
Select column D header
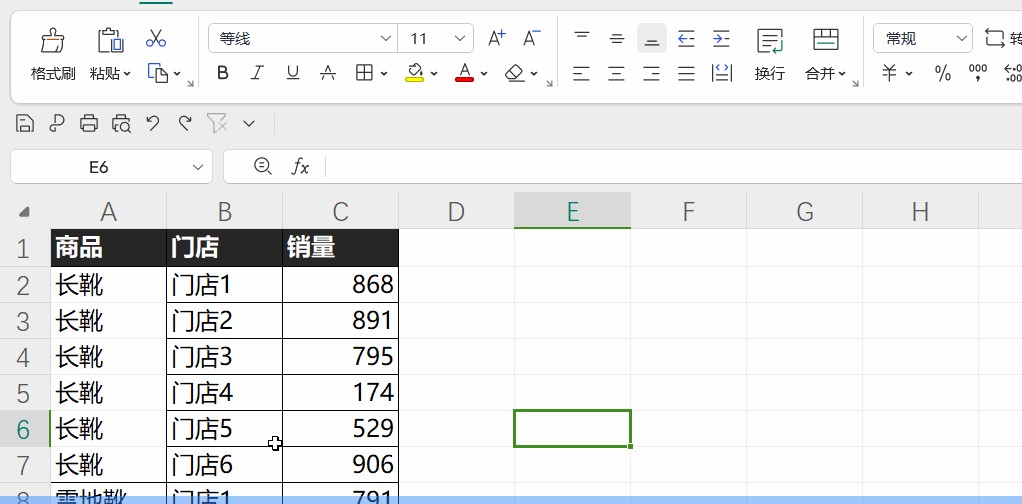pyautogui.click(x=456, y=211)
